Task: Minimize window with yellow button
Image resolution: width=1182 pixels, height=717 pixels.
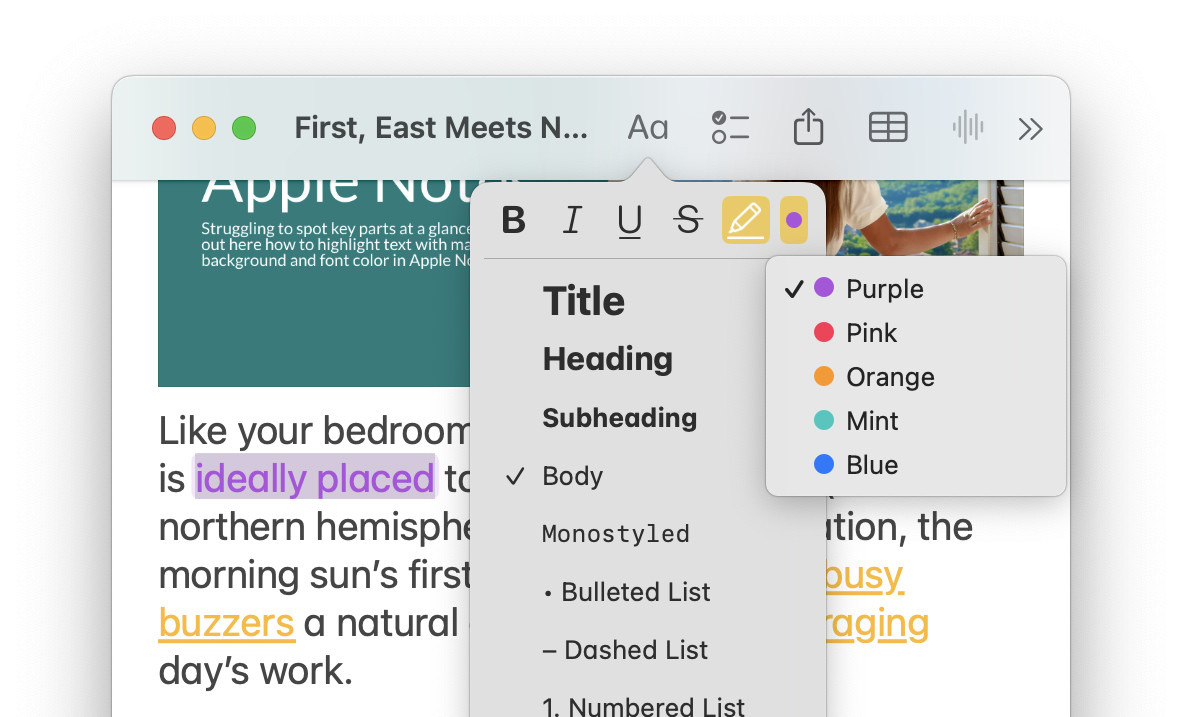Action: pyautogui.click(x=204, y=128)
